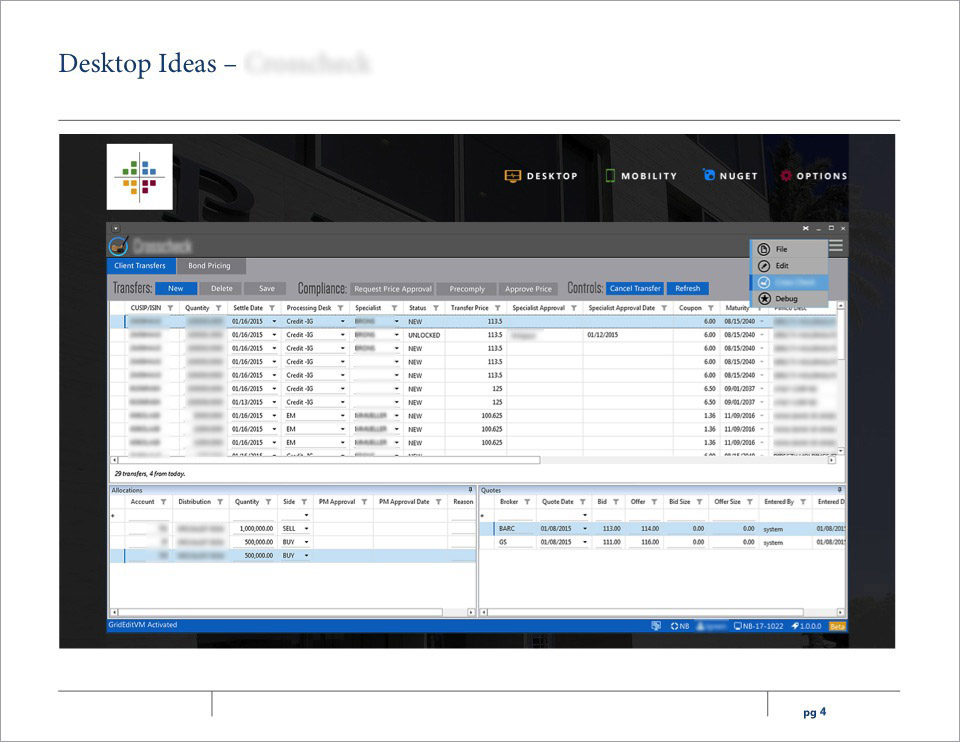Click the Allocations horizontal scrollbar

pyautogui.click(x=292, y=612)
